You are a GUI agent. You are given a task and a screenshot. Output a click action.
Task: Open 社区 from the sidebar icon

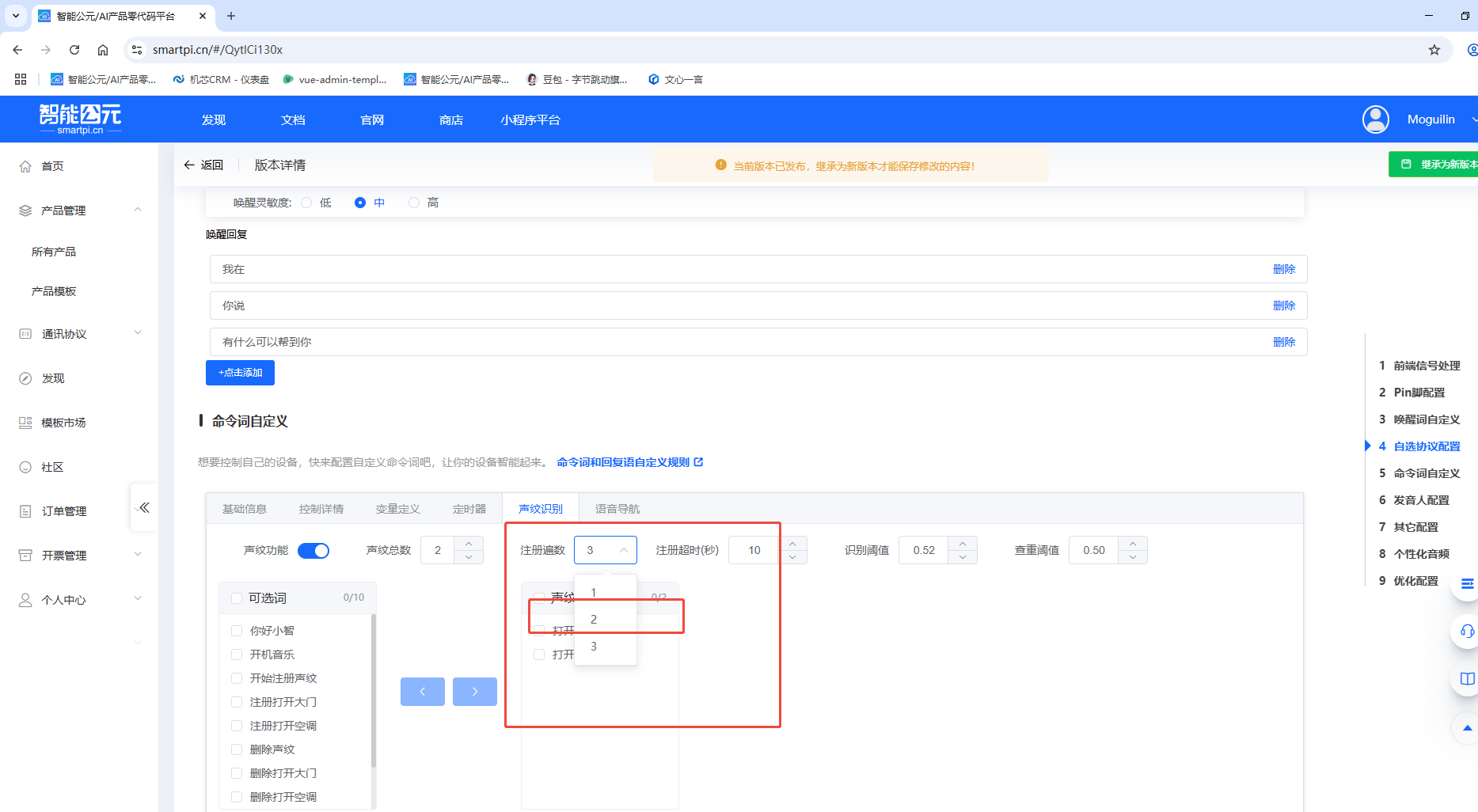[25, 466]
